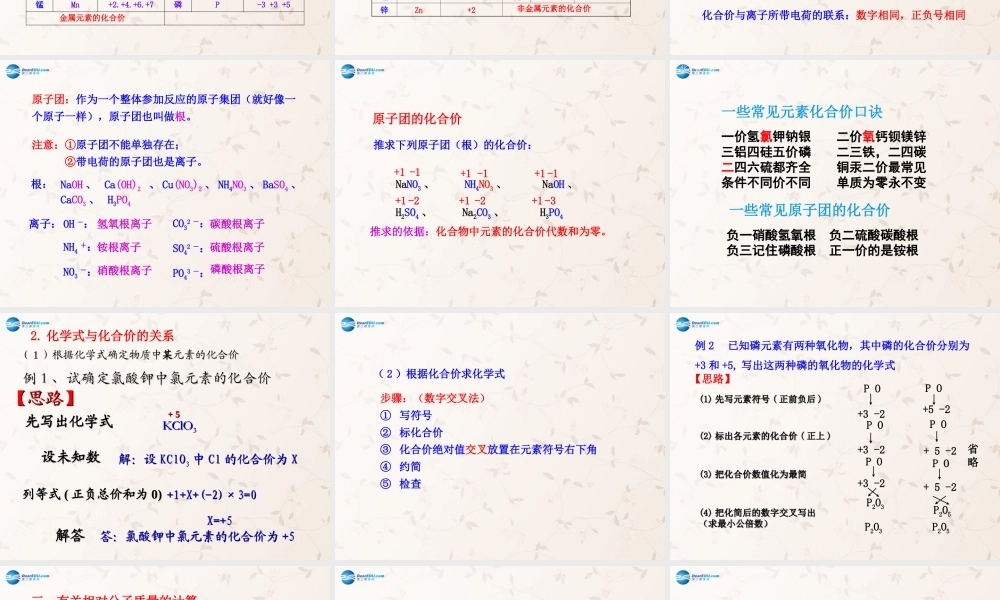Click the DearEDU logo on the bottom-right partial slide
The height and width of the screenshot is (600, 1000).
tap(685, 578)
